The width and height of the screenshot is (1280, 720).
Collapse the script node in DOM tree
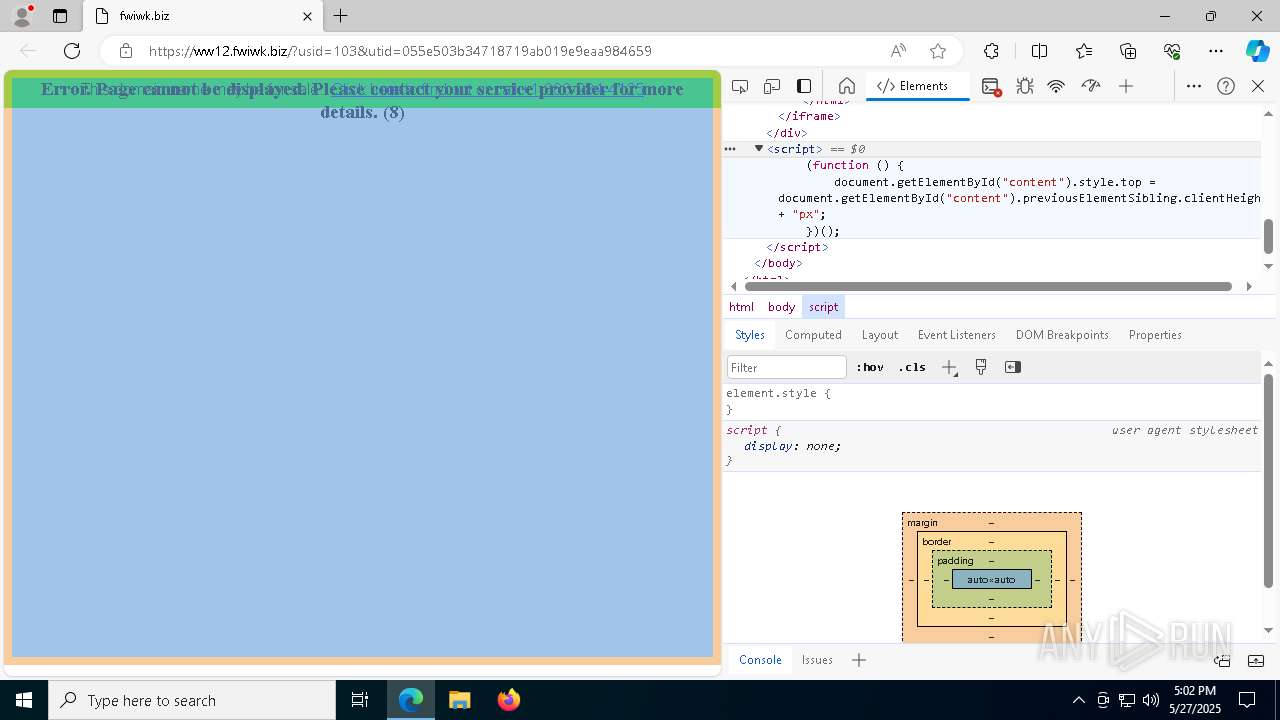pos(758,149)
